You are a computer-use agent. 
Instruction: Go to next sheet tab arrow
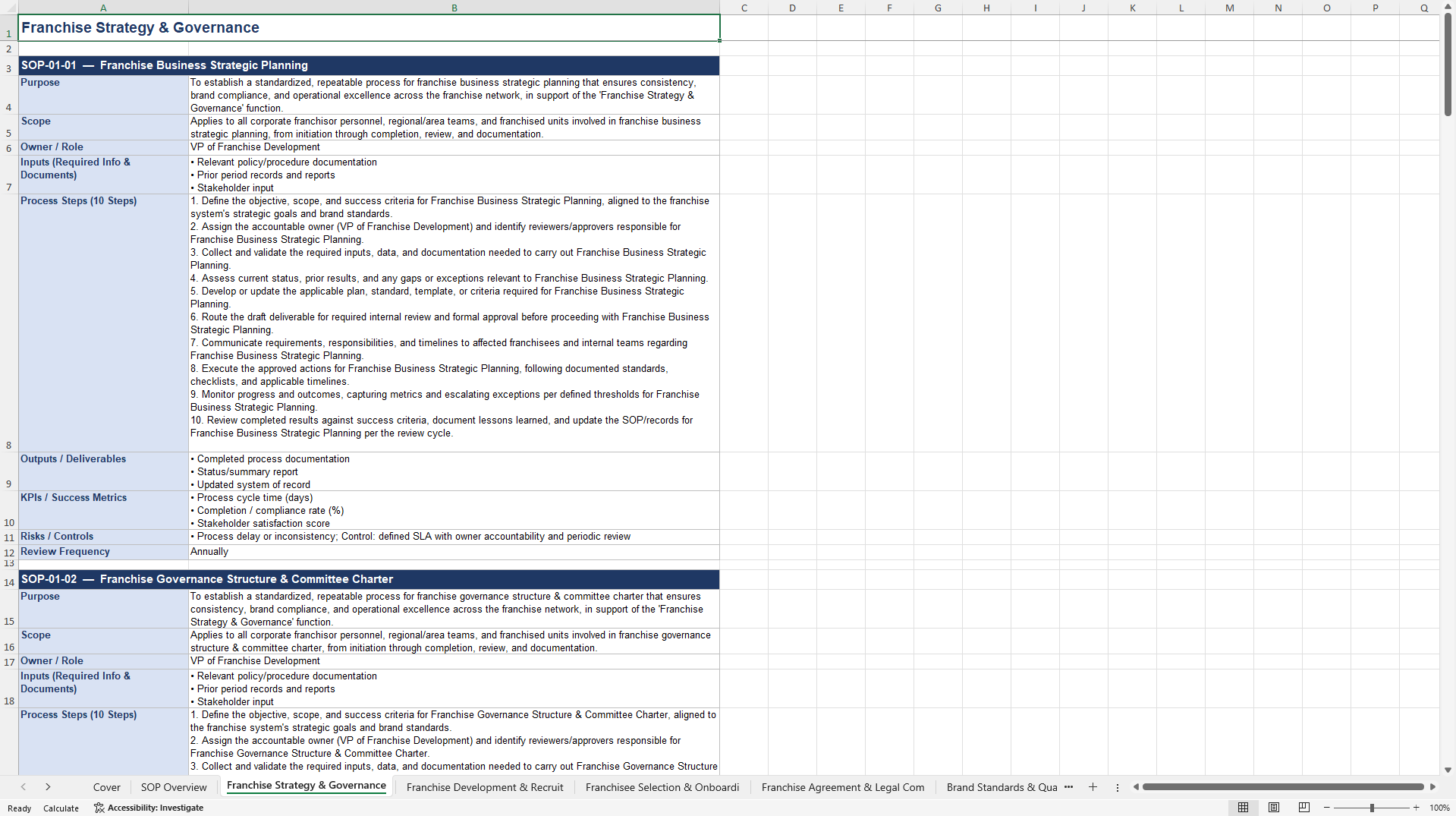[48, 787]
